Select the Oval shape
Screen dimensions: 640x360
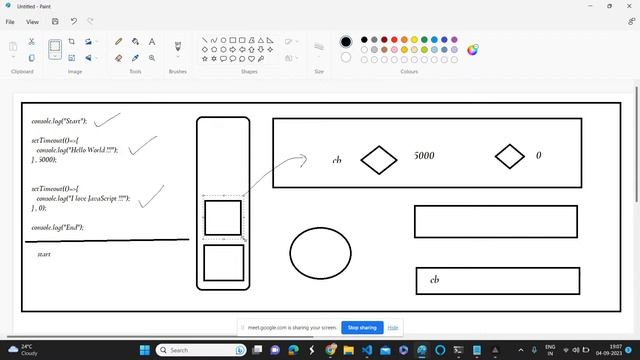(223, 40)
